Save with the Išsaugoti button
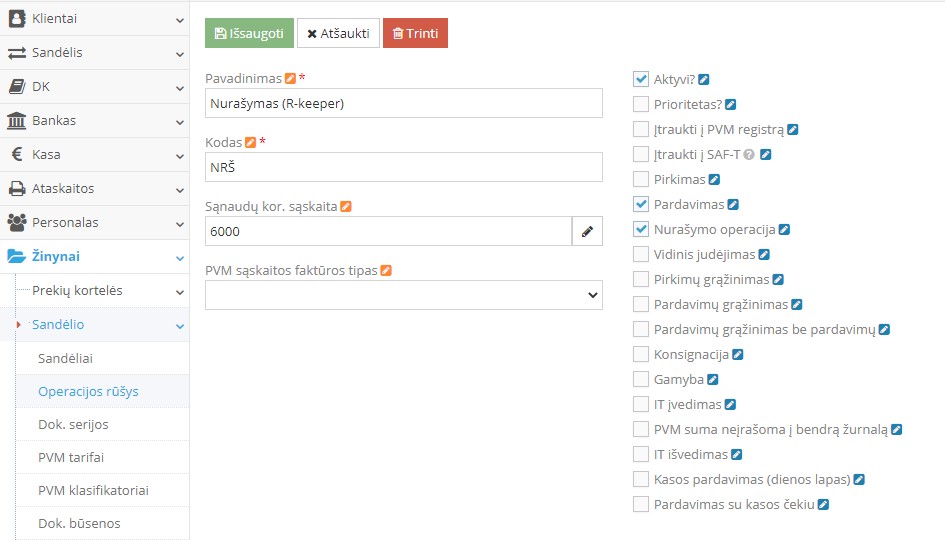Viewport: 945px width, 540px height. point(249,33)
